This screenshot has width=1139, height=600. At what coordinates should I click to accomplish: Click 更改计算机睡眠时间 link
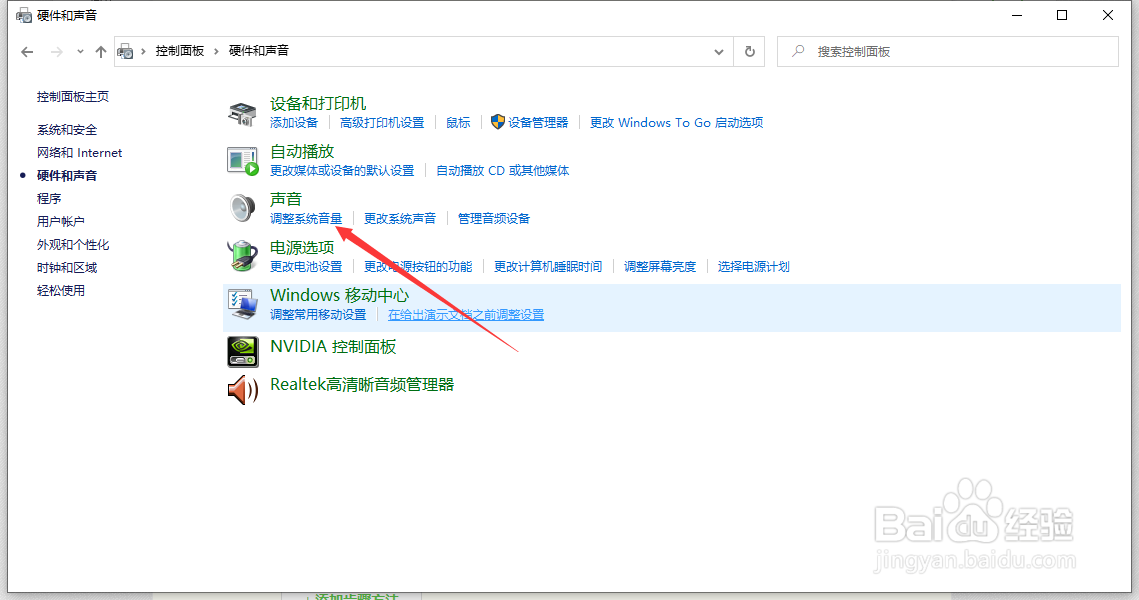pyautogui.click(x=548, y=267)
